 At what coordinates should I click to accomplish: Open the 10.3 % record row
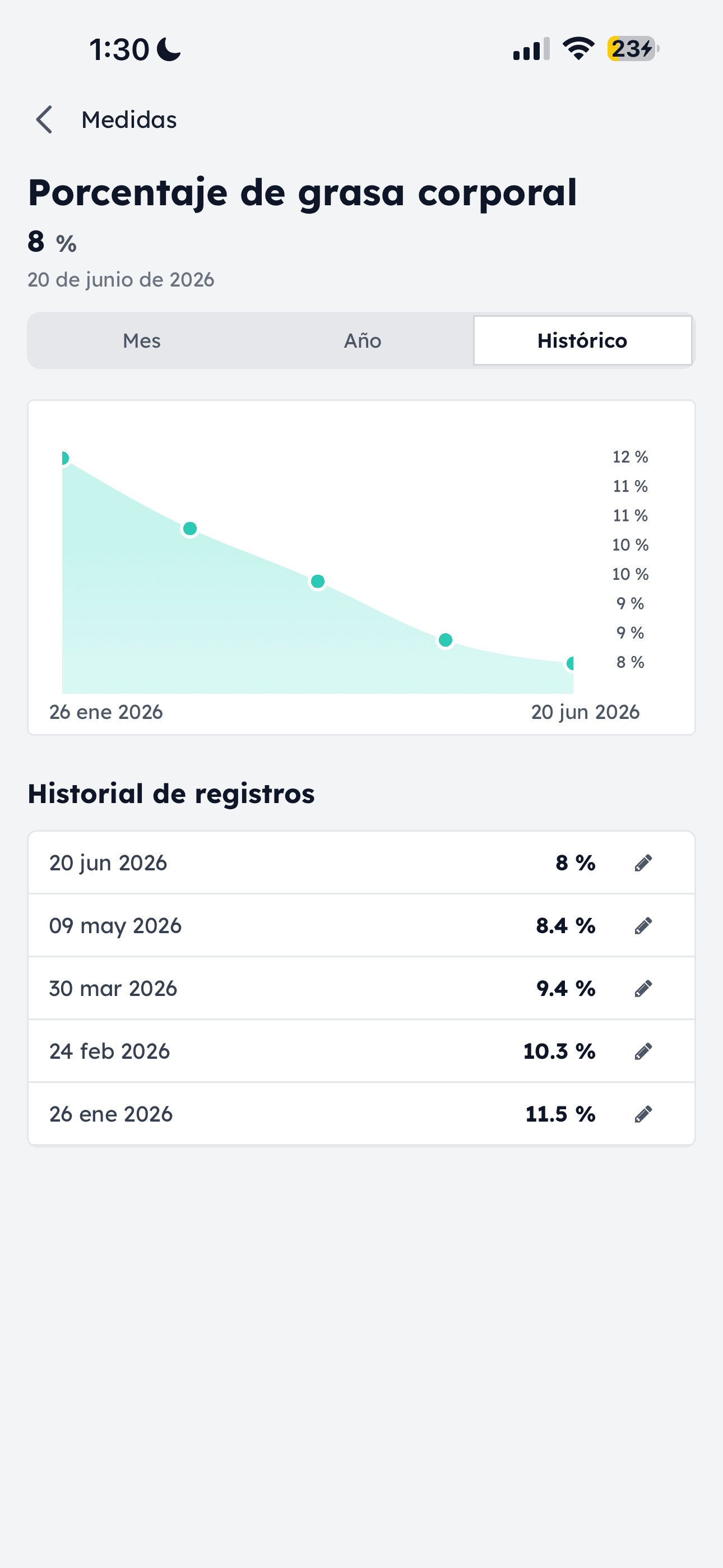[x=361, y=1050]
